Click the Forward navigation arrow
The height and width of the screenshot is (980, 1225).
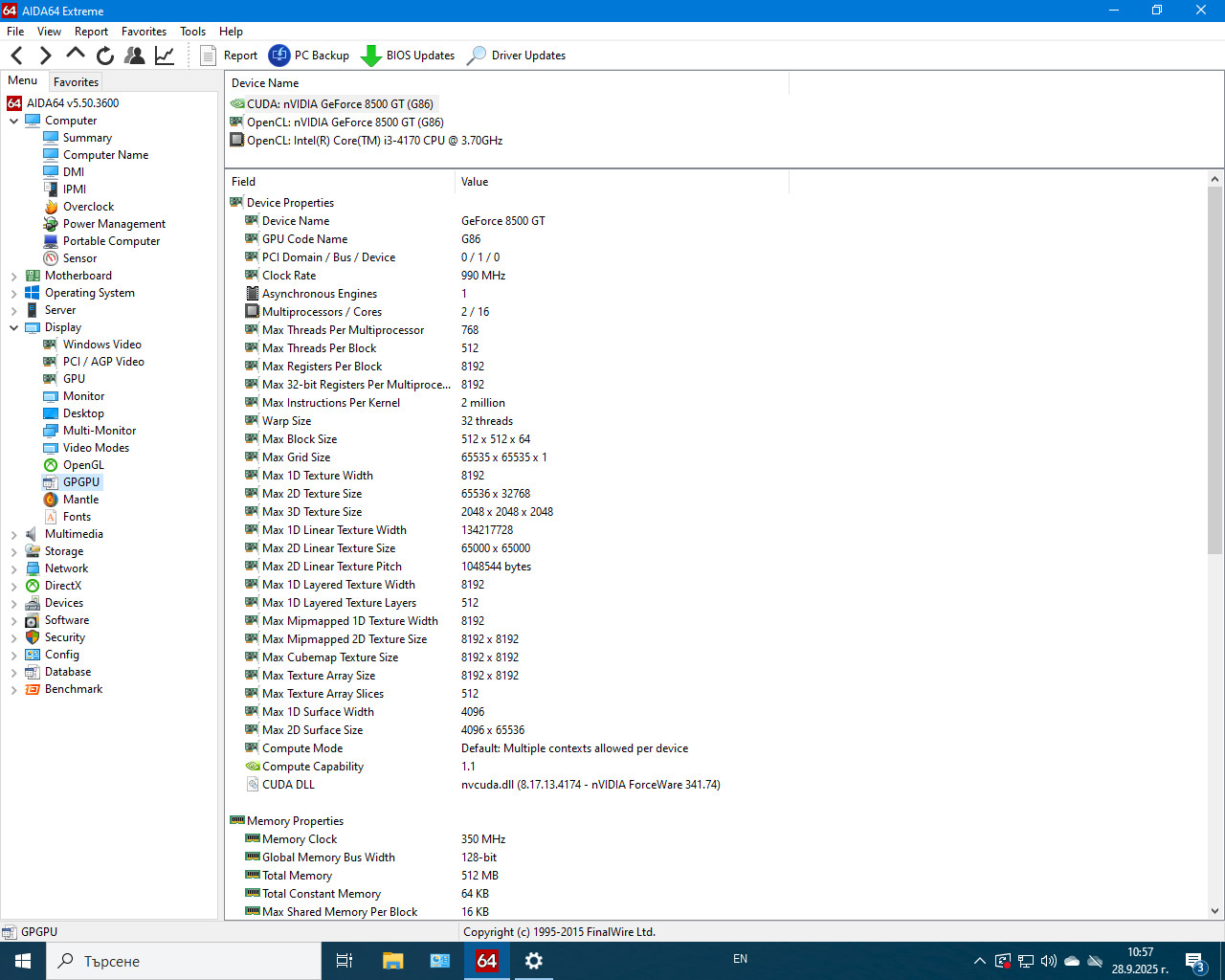45,56
